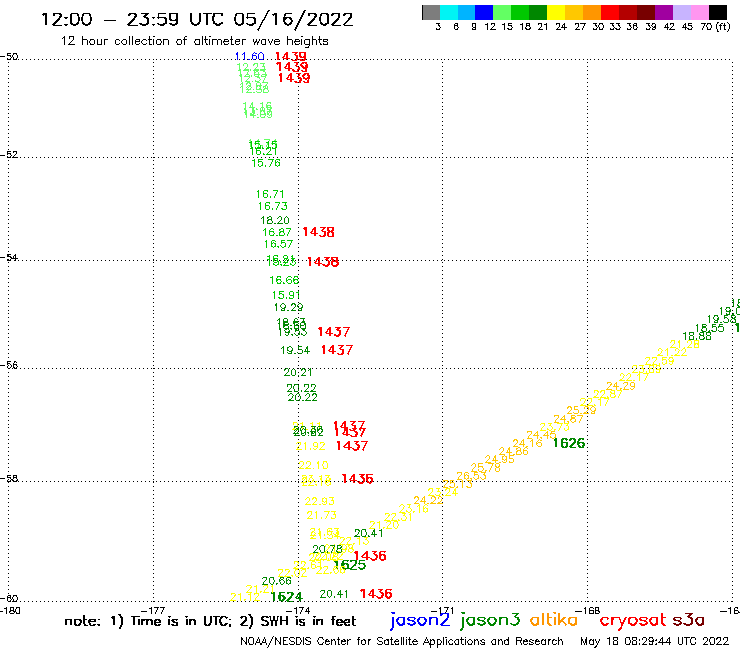Click the altika wave height value 25.29
This screenshot has height=650, width=740.
coord(581,410)
